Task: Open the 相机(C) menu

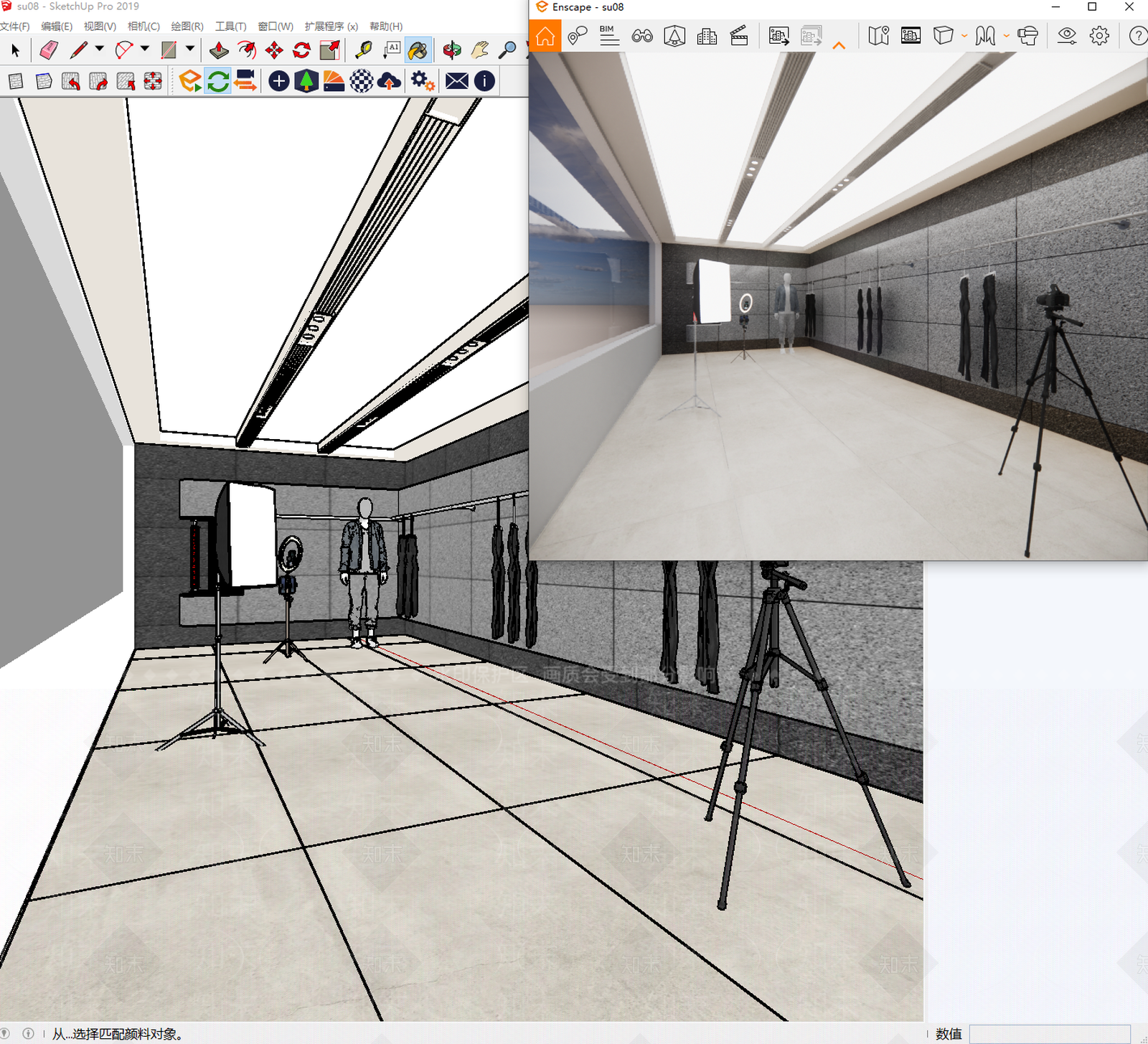Action: click(x=143, y=27)
